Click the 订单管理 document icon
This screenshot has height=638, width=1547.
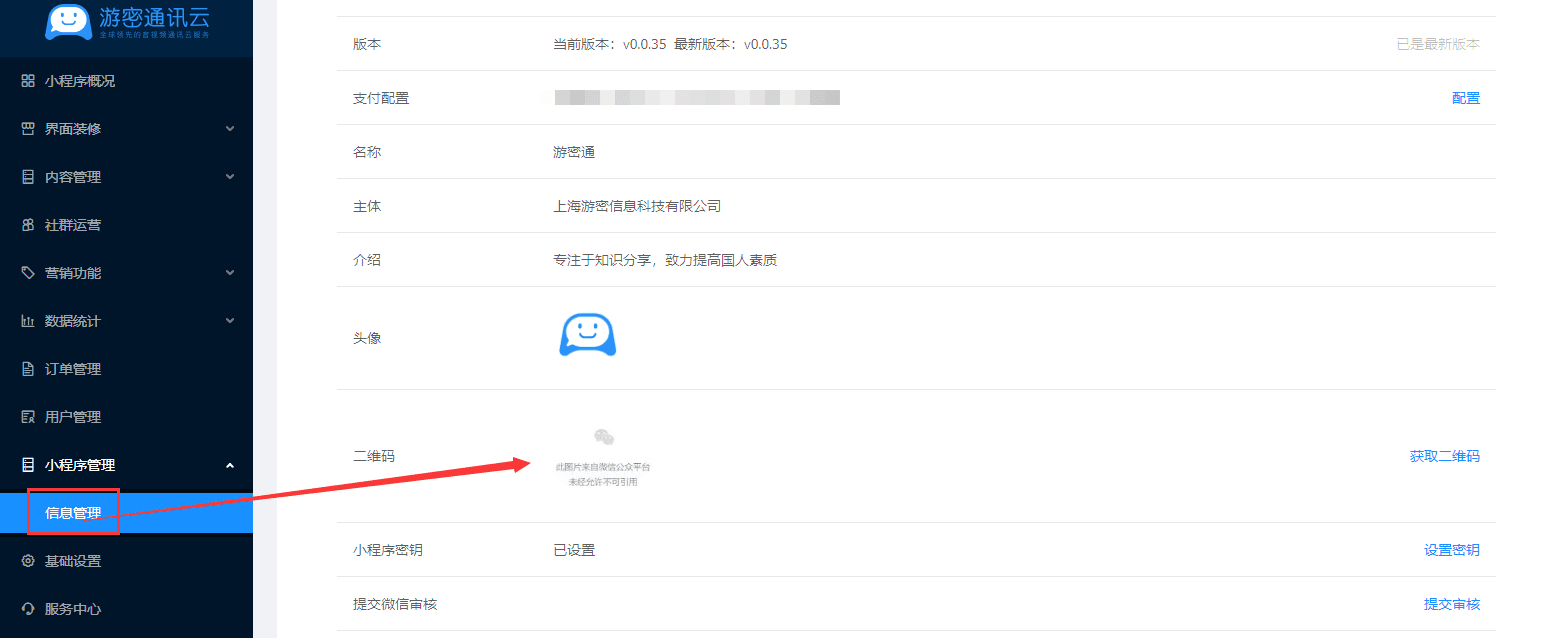pyautogui.click(x=28, y=369)
